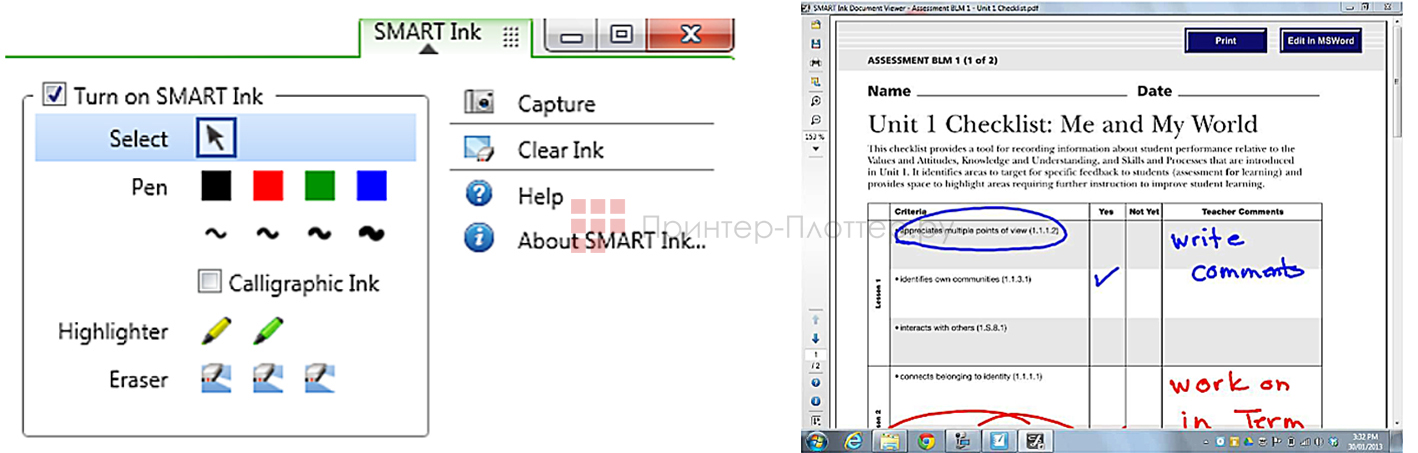The height and width of the screenshot is (453, 1418).
Task: Pick the third pen line thickness
Action: [x=319, y=234]
